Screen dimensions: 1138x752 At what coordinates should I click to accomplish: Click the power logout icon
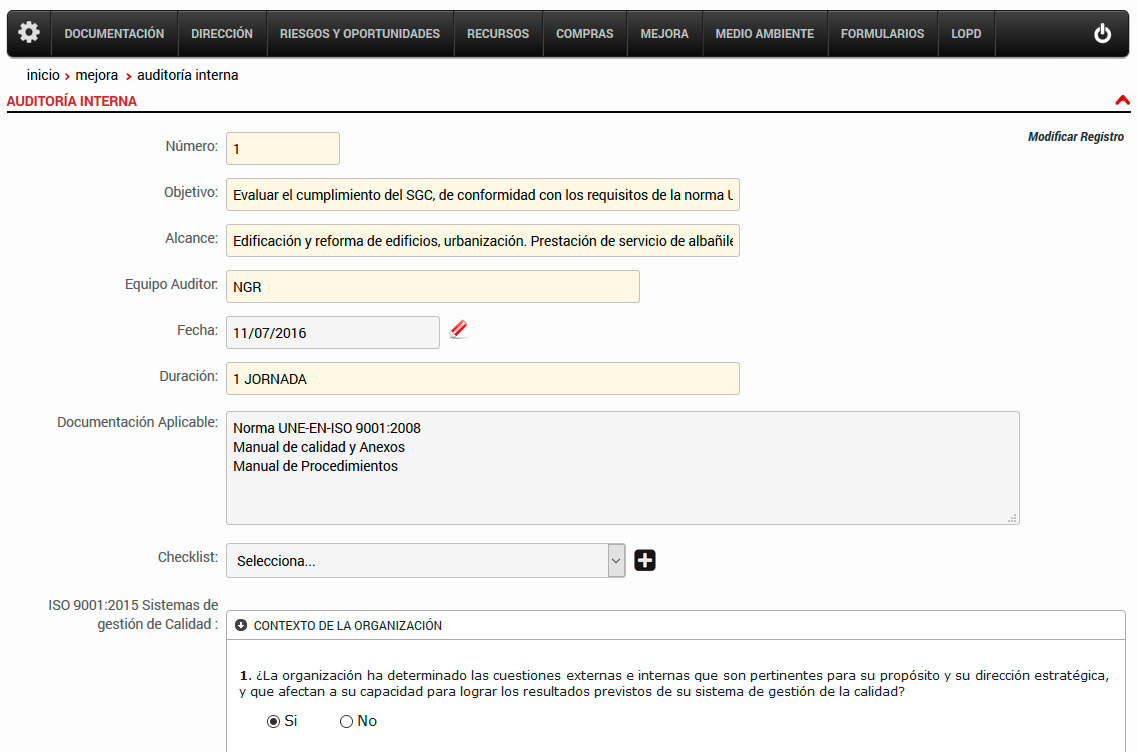1102,33
